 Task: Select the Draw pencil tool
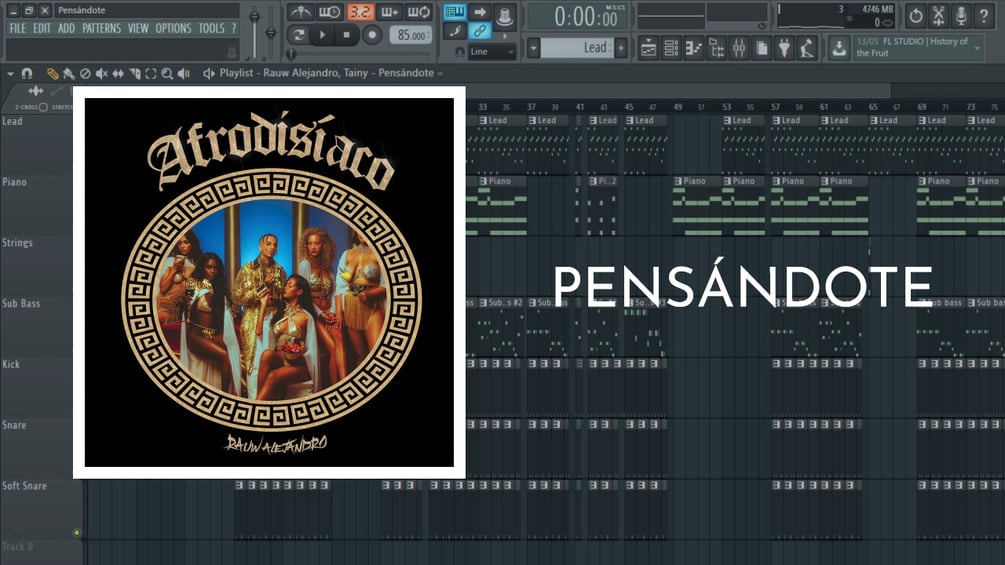click(53, 74)
